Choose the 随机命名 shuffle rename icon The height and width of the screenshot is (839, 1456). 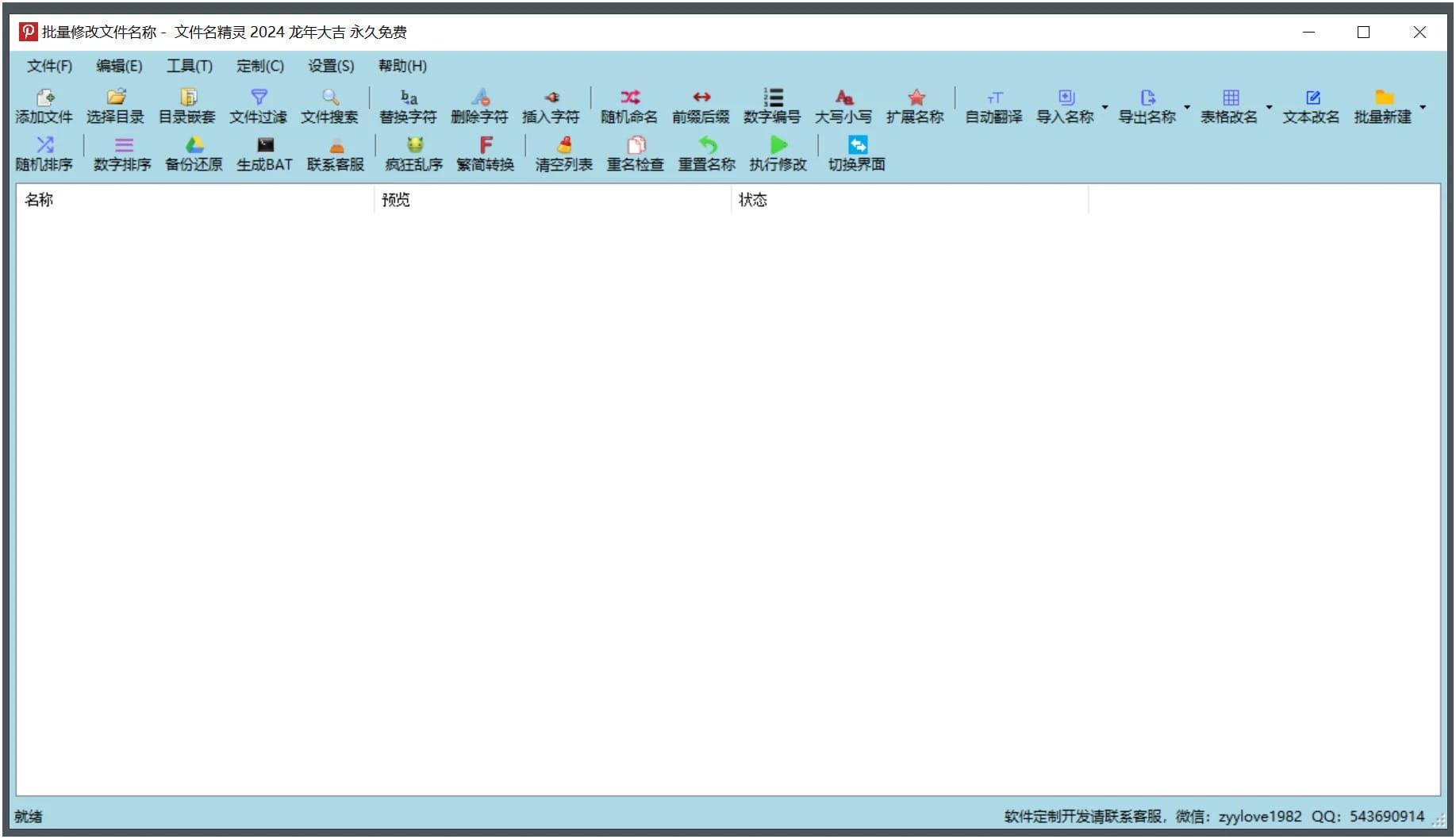(629, 98)
